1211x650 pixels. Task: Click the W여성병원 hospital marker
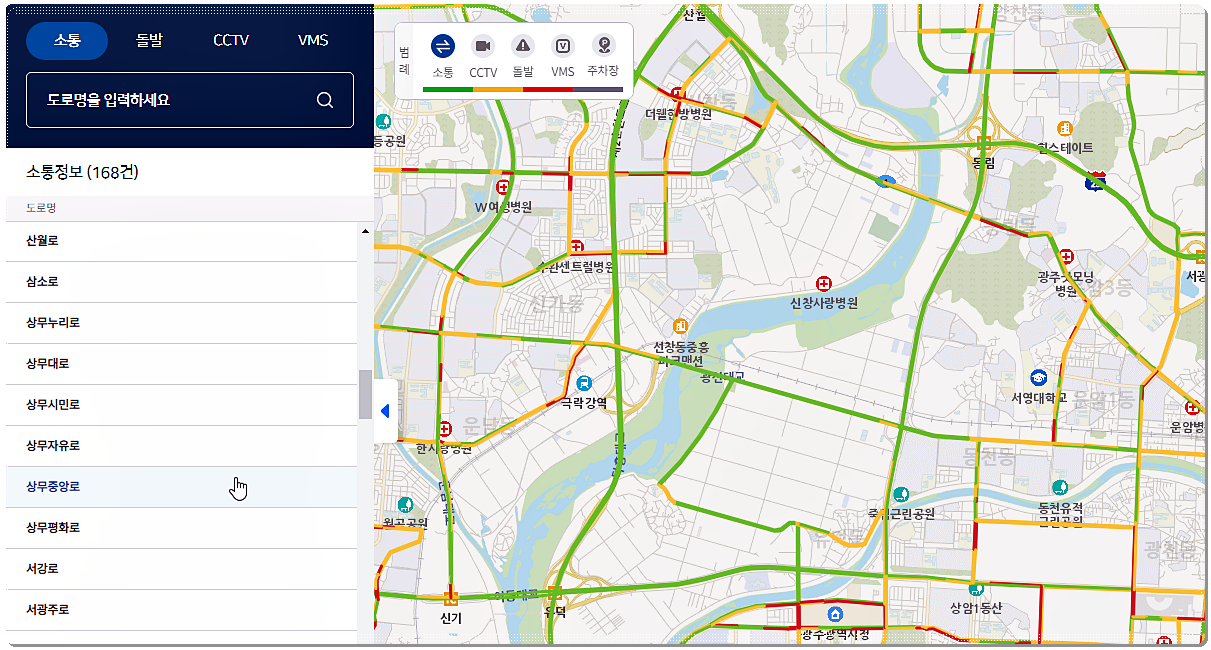[503, 187]
